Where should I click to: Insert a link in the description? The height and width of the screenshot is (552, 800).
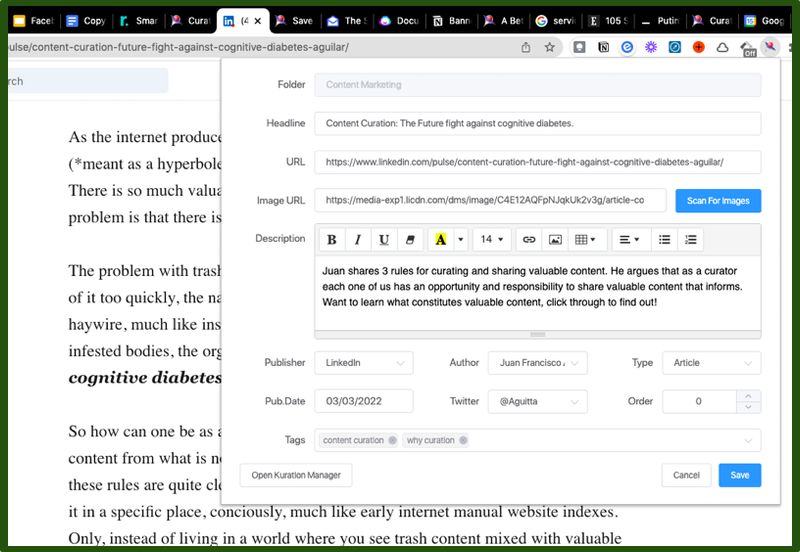[529, 239]
